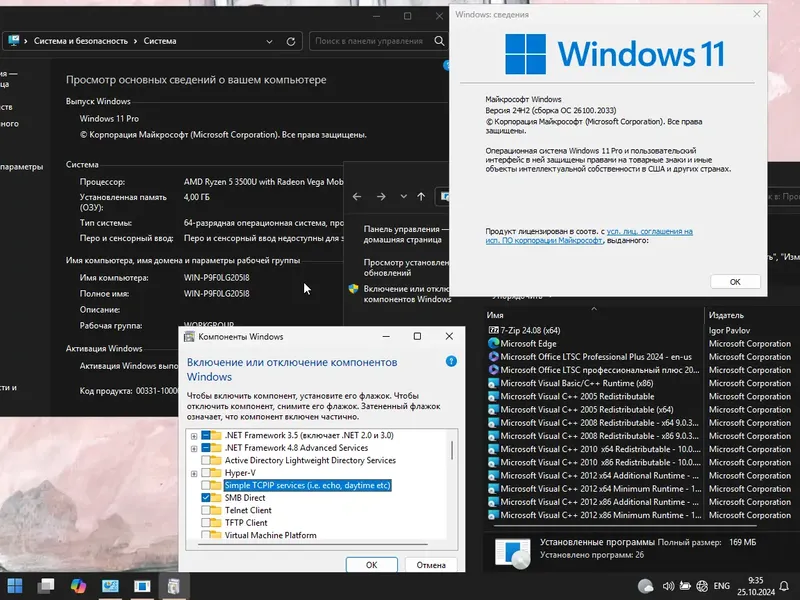This screenshot has width=800, height=600.
Task: Open the notification bell
Action: (x=784, y=586)
